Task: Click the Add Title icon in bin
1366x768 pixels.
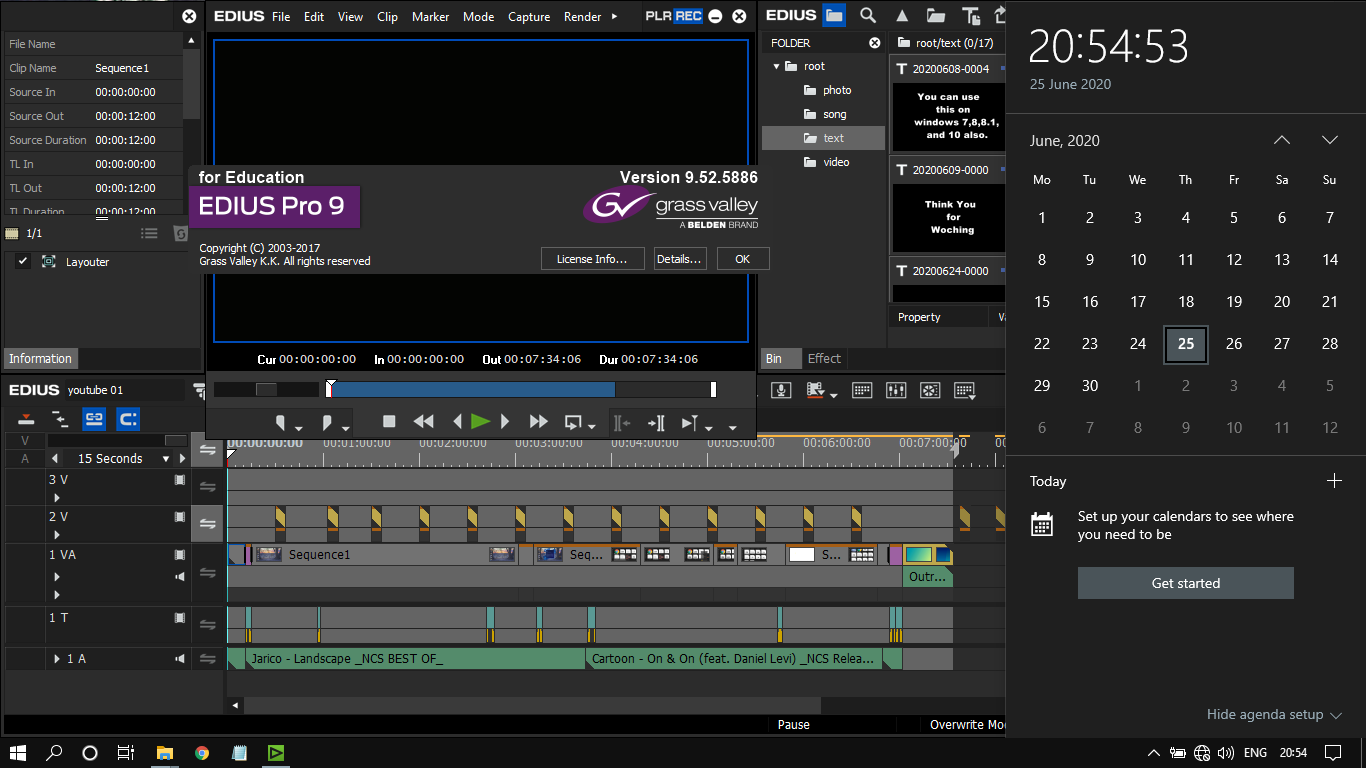Action: pos(971,16)
